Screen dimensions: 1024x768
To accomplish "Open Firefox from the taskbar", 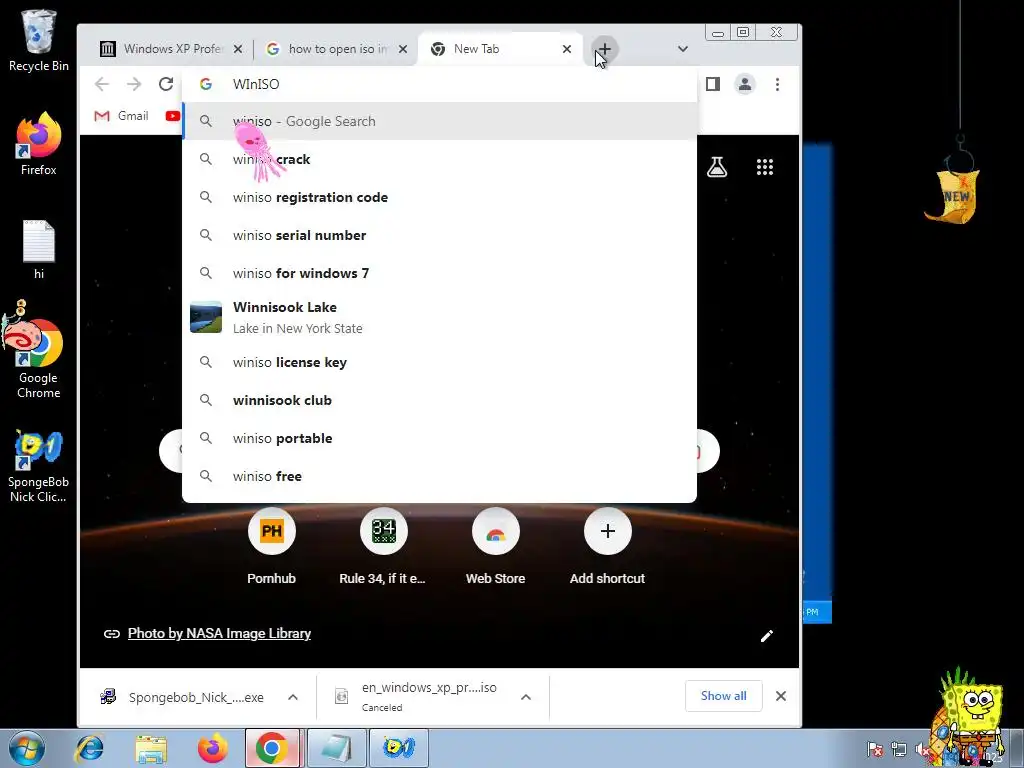I will [x=213, y=748].
